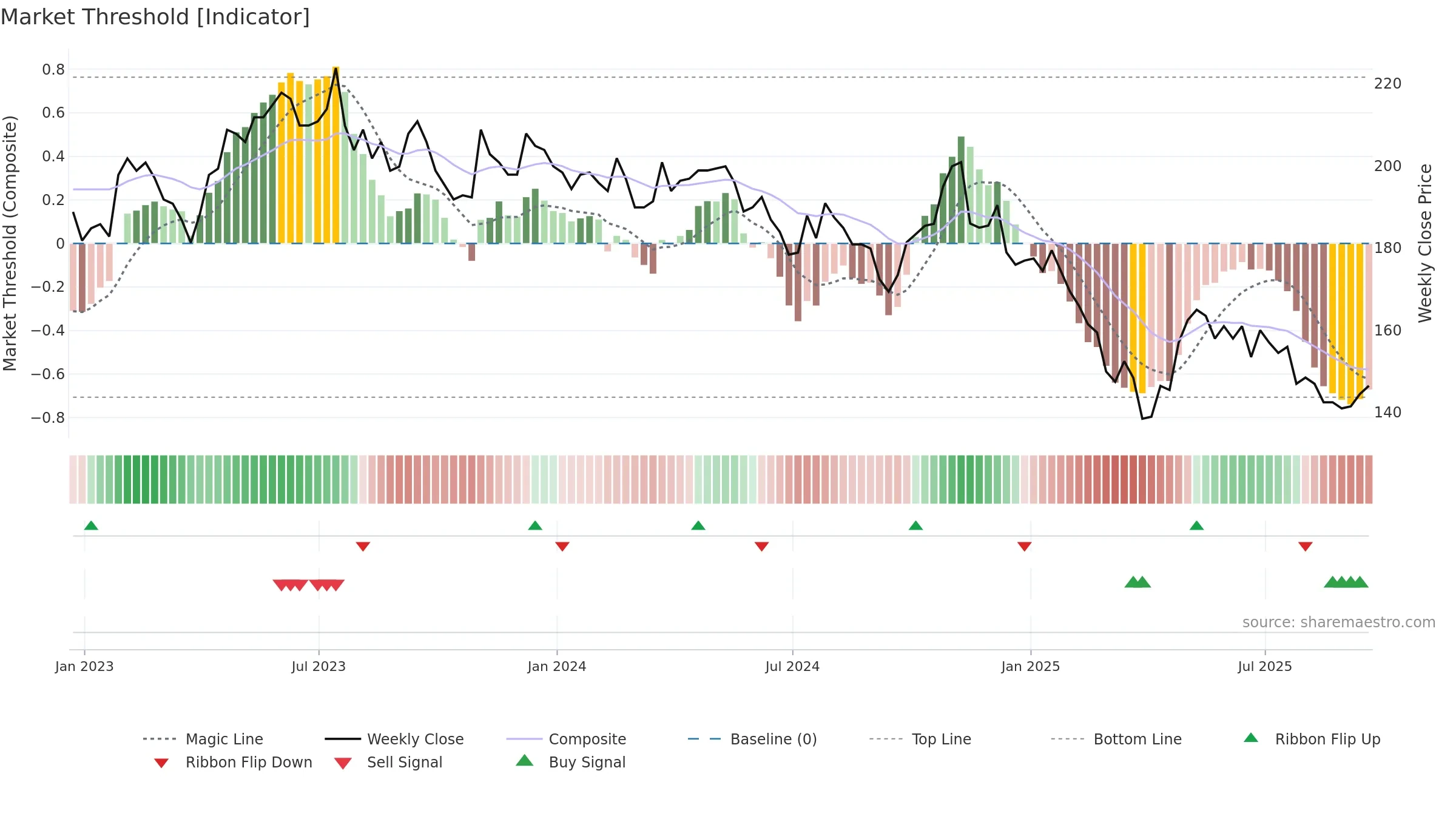
Task: Click the first Buy Signal marker of March 2025
Action: (1133, 582)
